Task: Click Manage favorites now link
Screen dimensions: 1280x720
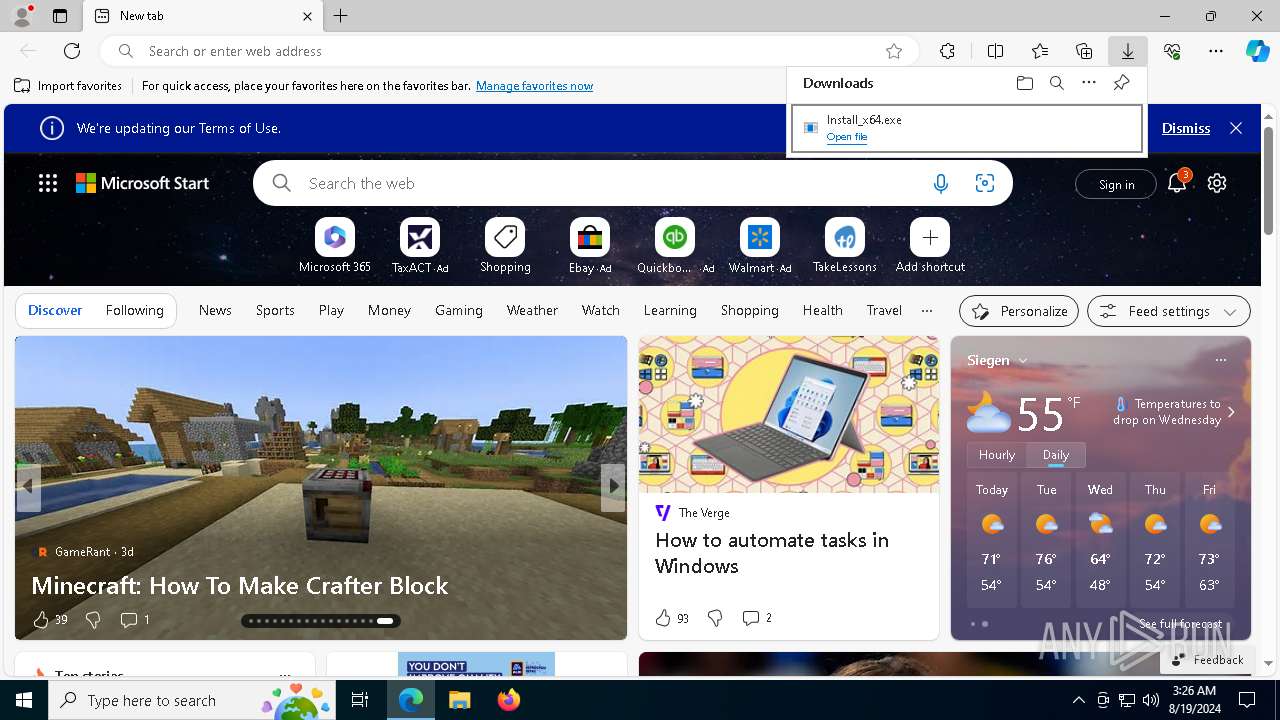Action: pyautogui.click(x=534, y=86)
